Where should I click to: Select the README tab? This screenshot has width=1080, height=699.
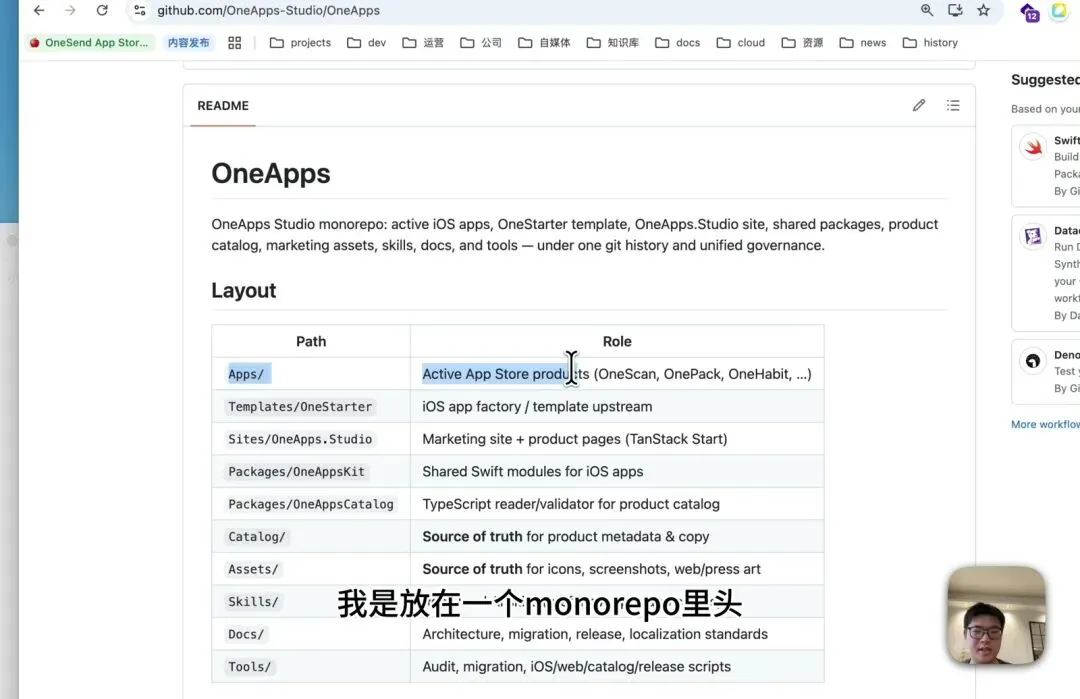click(222, 105)
